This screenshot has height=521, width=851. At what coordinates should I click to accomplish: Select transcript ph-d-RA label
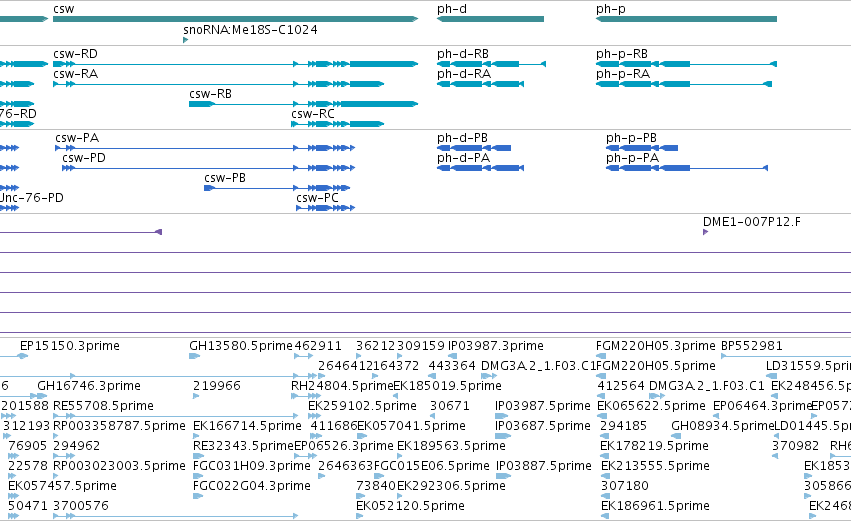coord(464,74)
